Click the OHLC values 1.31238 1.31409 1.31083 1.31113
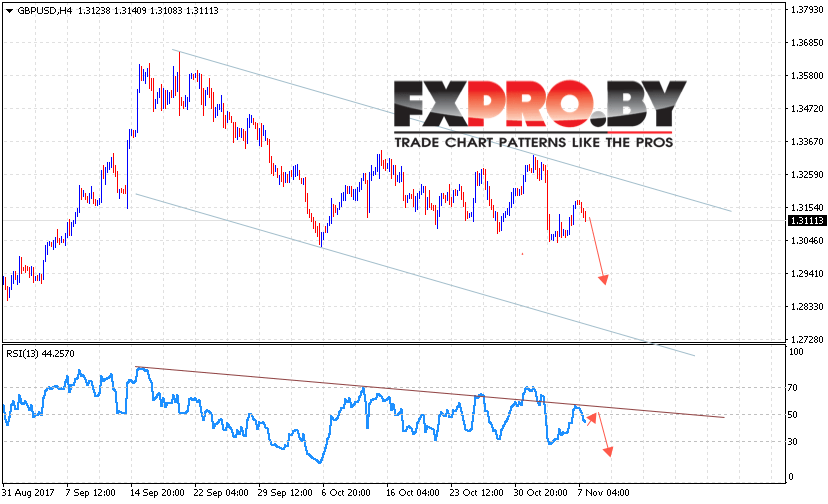828x504 pixels. coord(148,11)
